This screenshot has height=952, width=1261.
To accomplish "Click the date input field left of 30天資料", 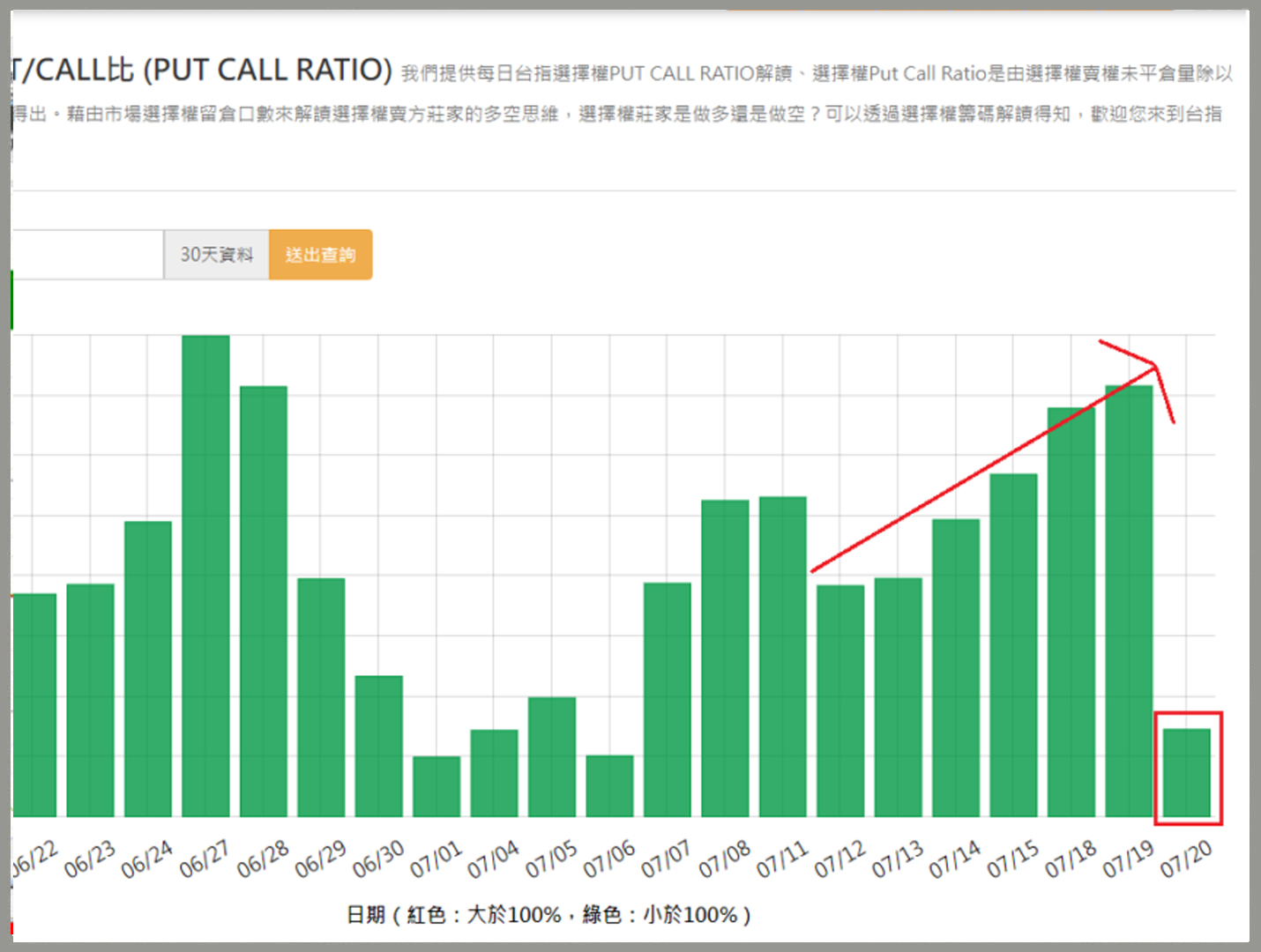I will (x=87, y=255).
